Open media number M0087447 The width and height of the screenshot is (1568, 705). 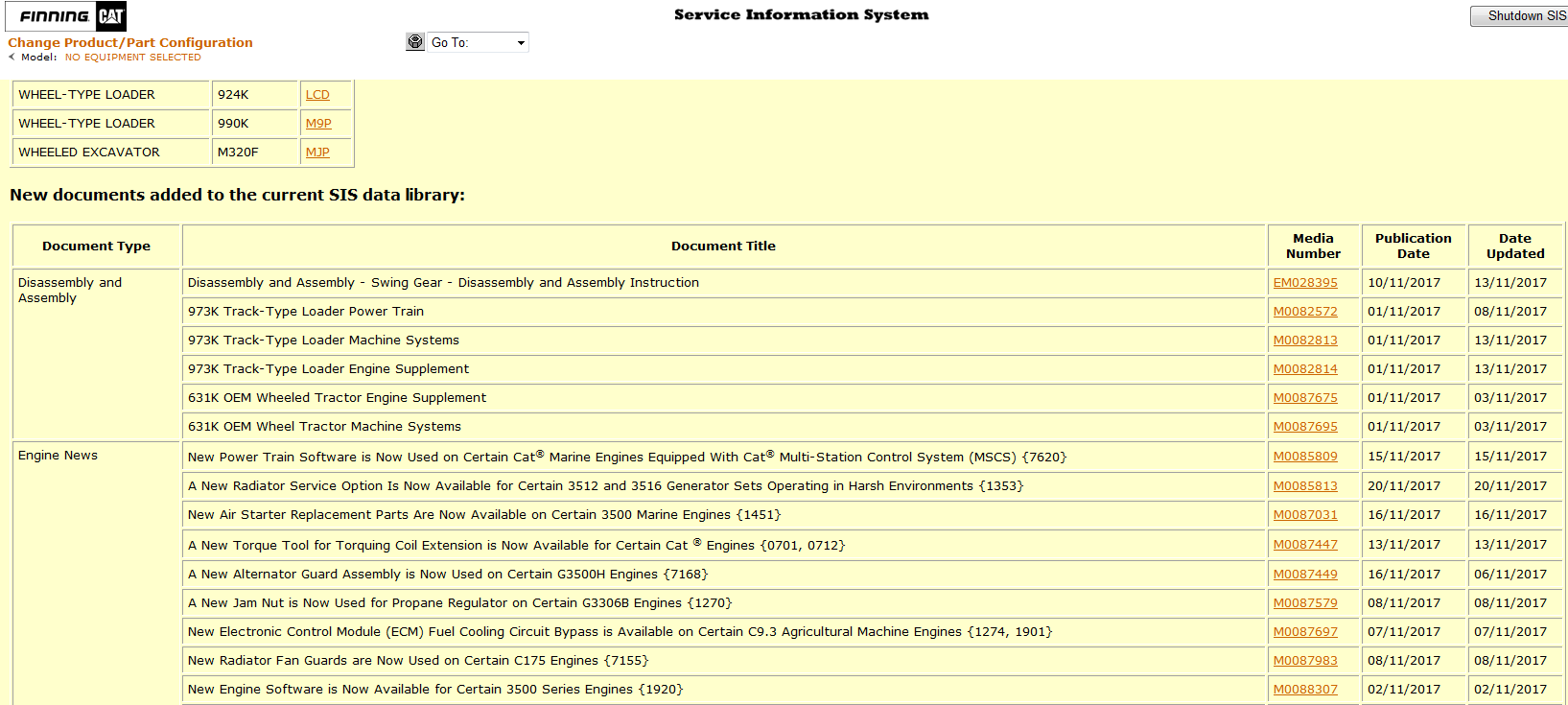point(1305,545)
